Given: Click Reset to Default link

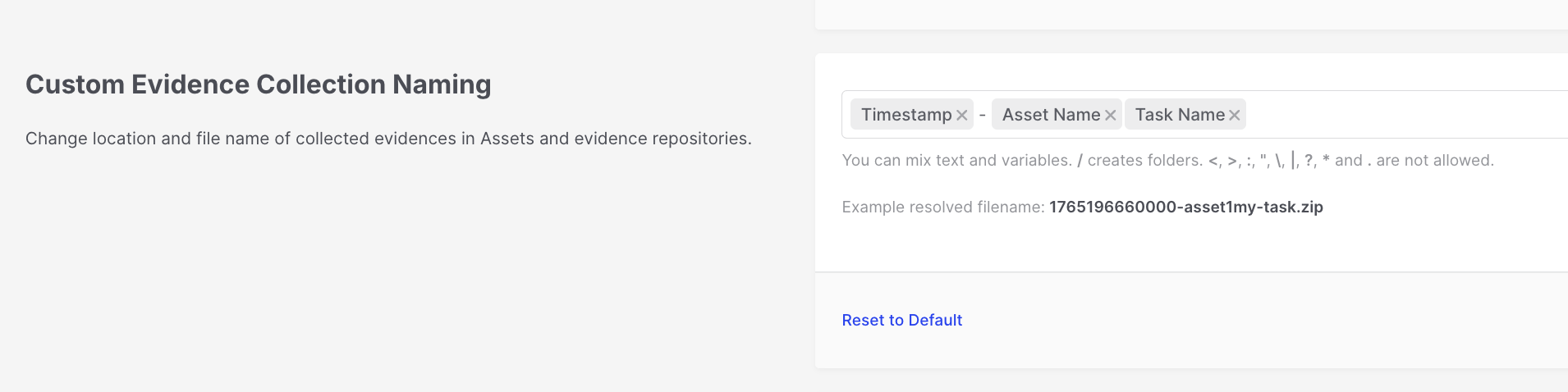Looking at the screenshot, I should pos(901,321).
